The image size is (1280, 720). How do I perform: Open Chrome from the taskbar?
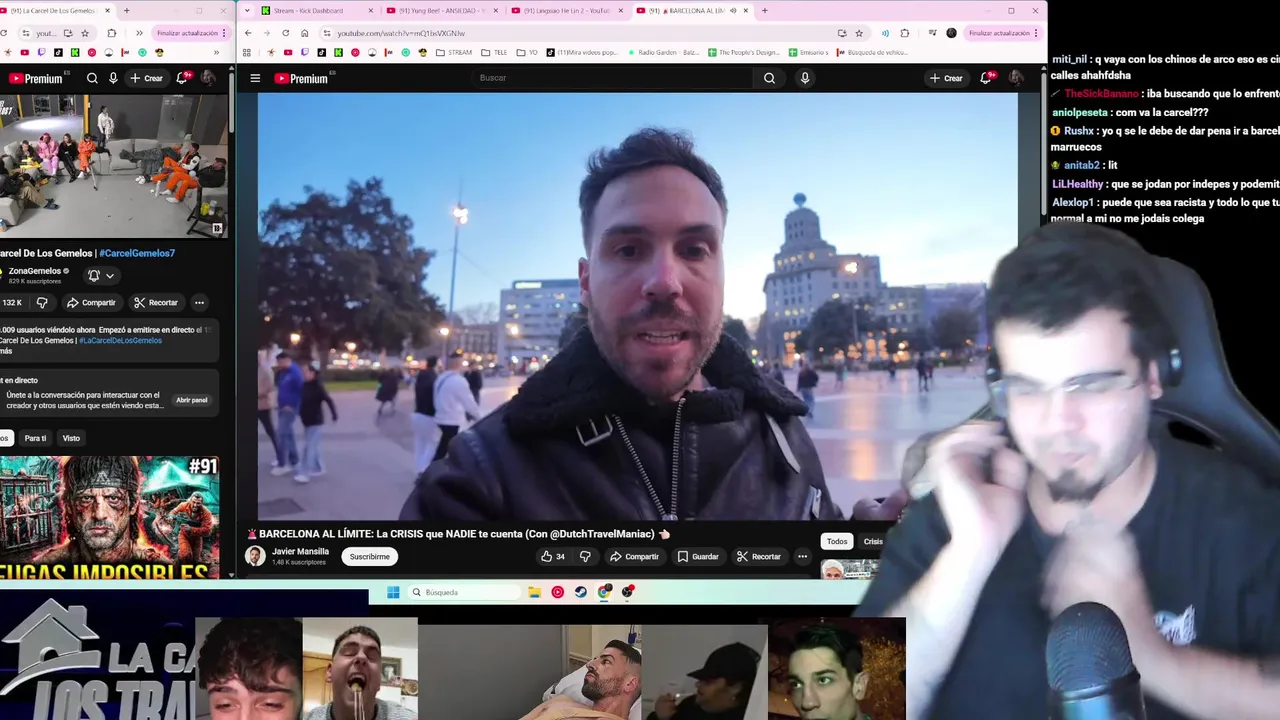tap(604, 592)
